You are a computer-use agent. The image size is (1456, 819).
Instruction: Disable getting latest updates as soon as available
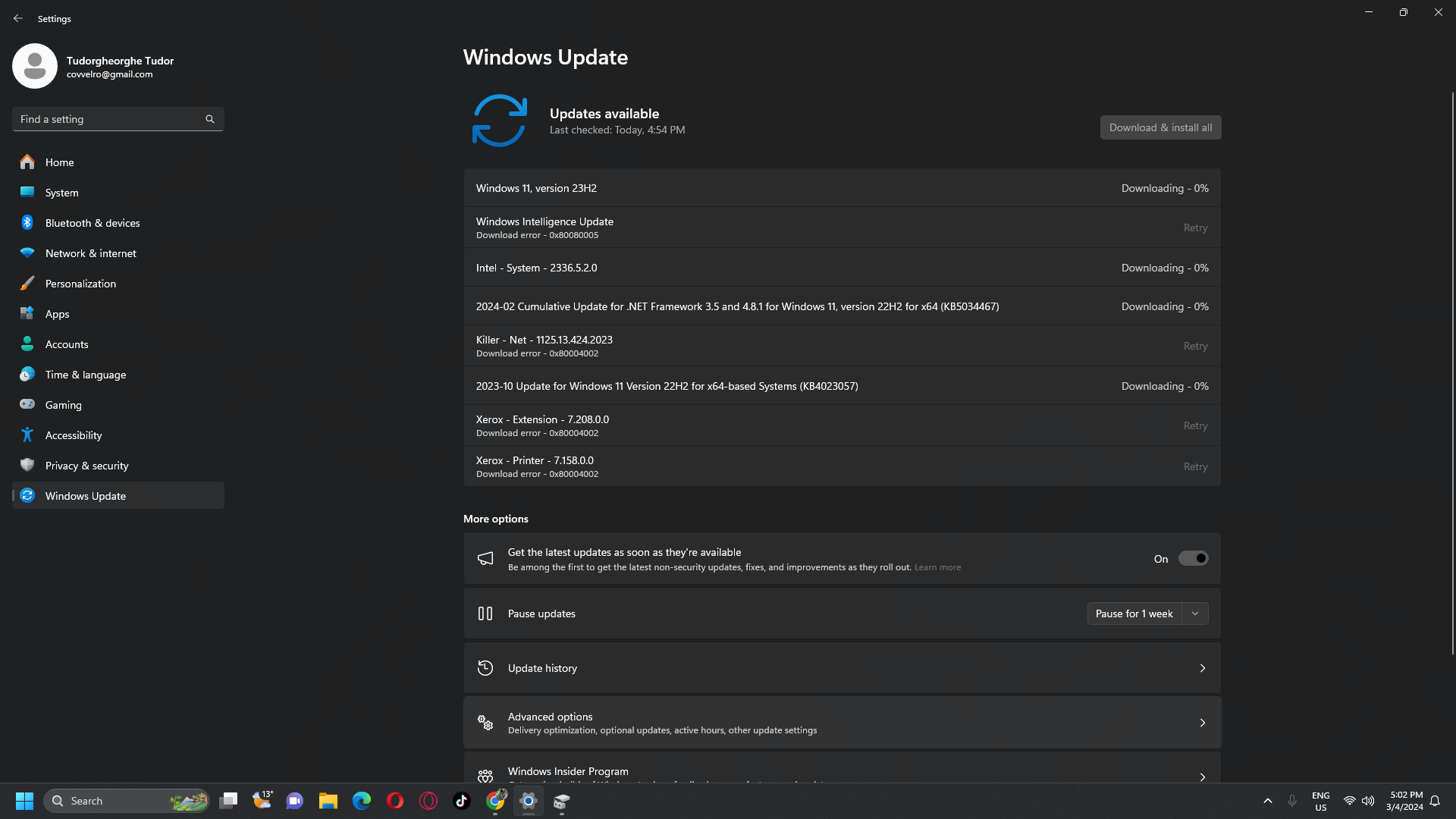(1193, 558)
